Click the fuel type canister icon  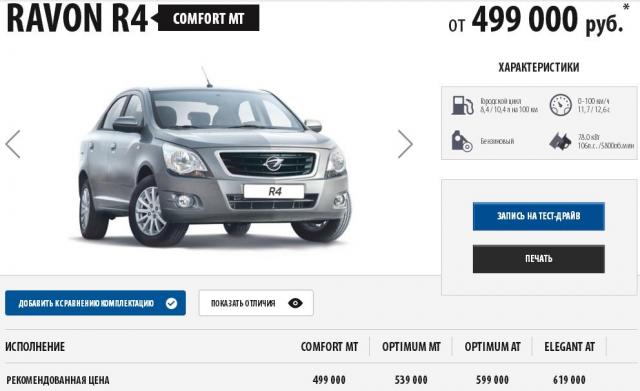coord(462,141)
